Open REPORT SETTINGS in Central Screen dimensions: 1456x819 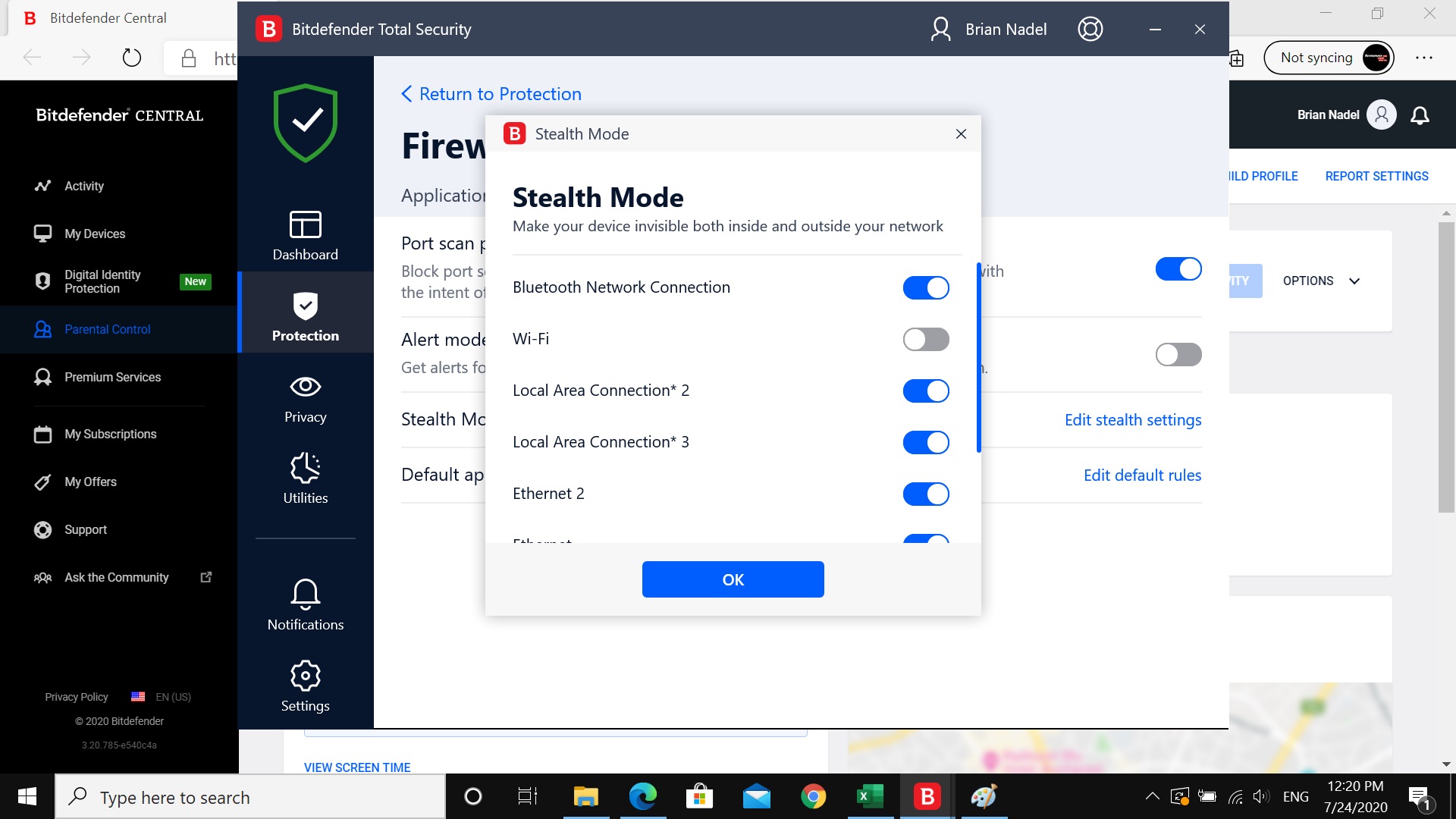1376,176
